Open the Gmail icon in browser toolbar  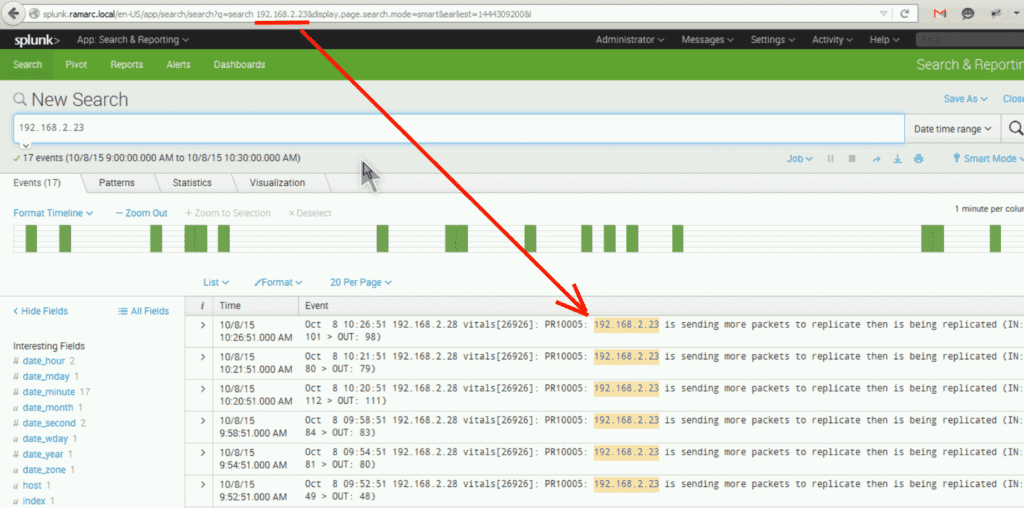click(x=940, y=13)
